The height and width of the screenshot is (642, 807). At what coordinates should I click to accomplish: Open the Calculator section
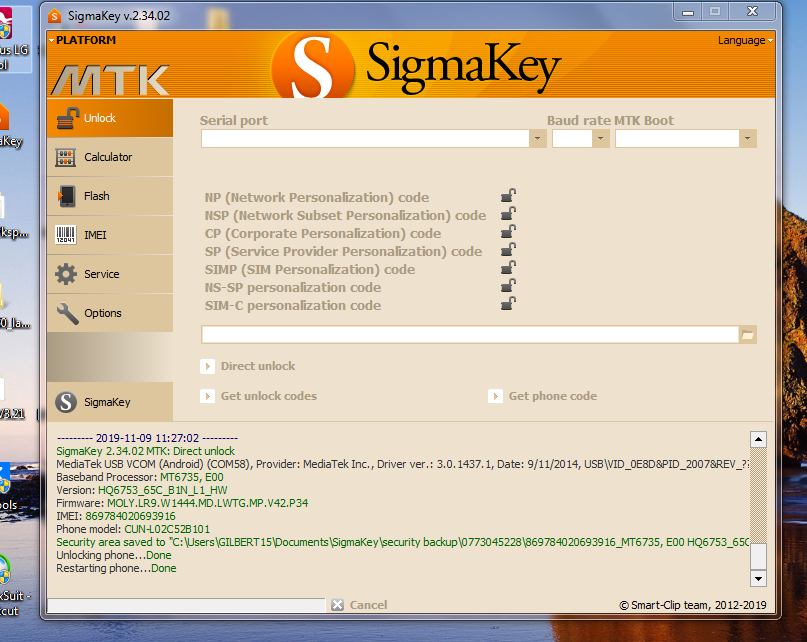(110, 157)
